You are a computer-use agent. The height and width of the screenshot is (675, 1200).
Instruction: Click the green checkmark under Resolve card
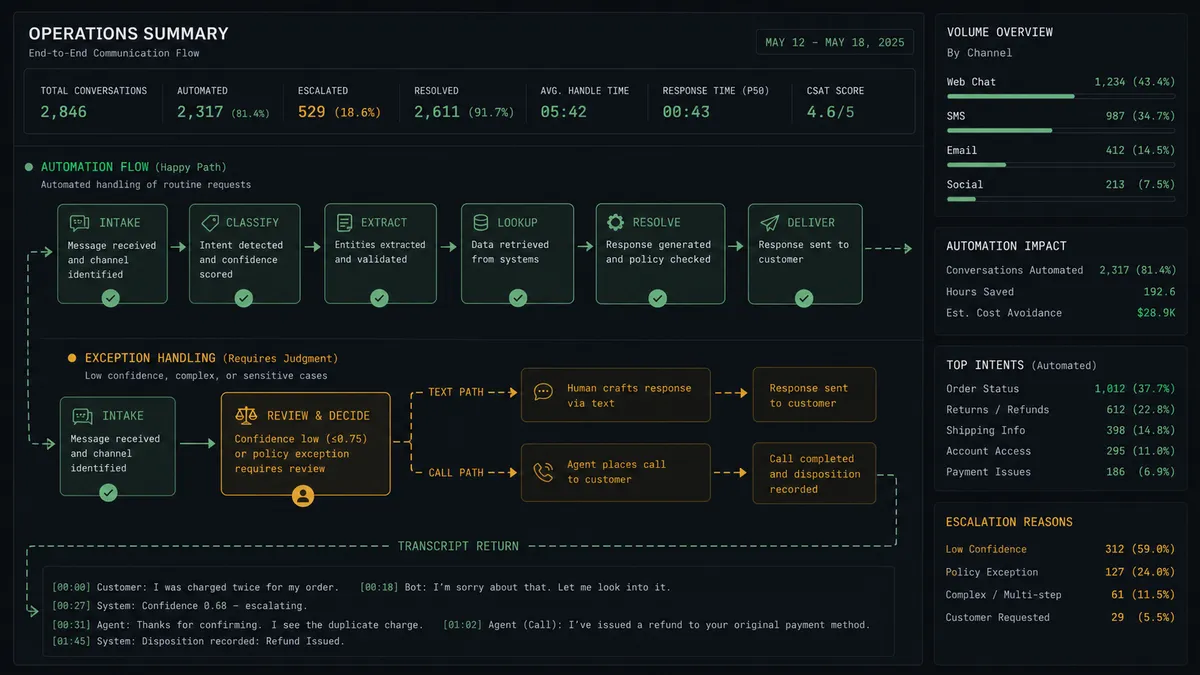pos(657,298)
